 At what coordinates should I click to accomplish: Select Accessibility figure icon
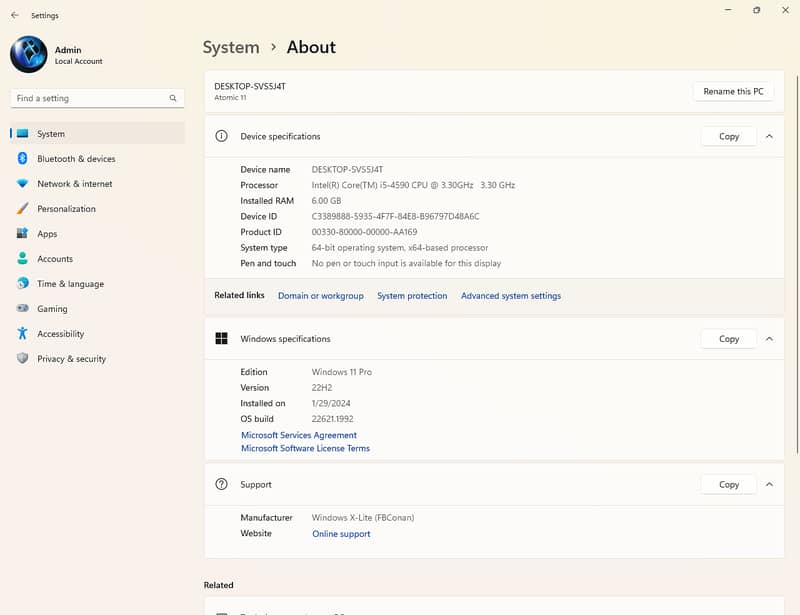(x=22, y=333)
